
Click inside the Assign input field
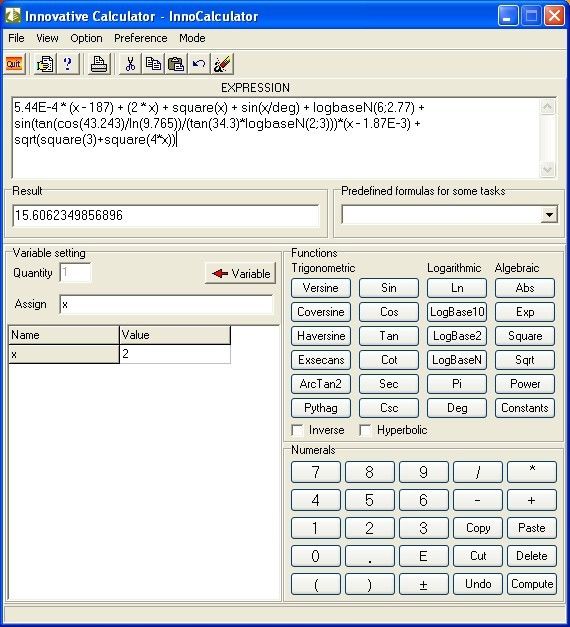[x=166, y=305]
